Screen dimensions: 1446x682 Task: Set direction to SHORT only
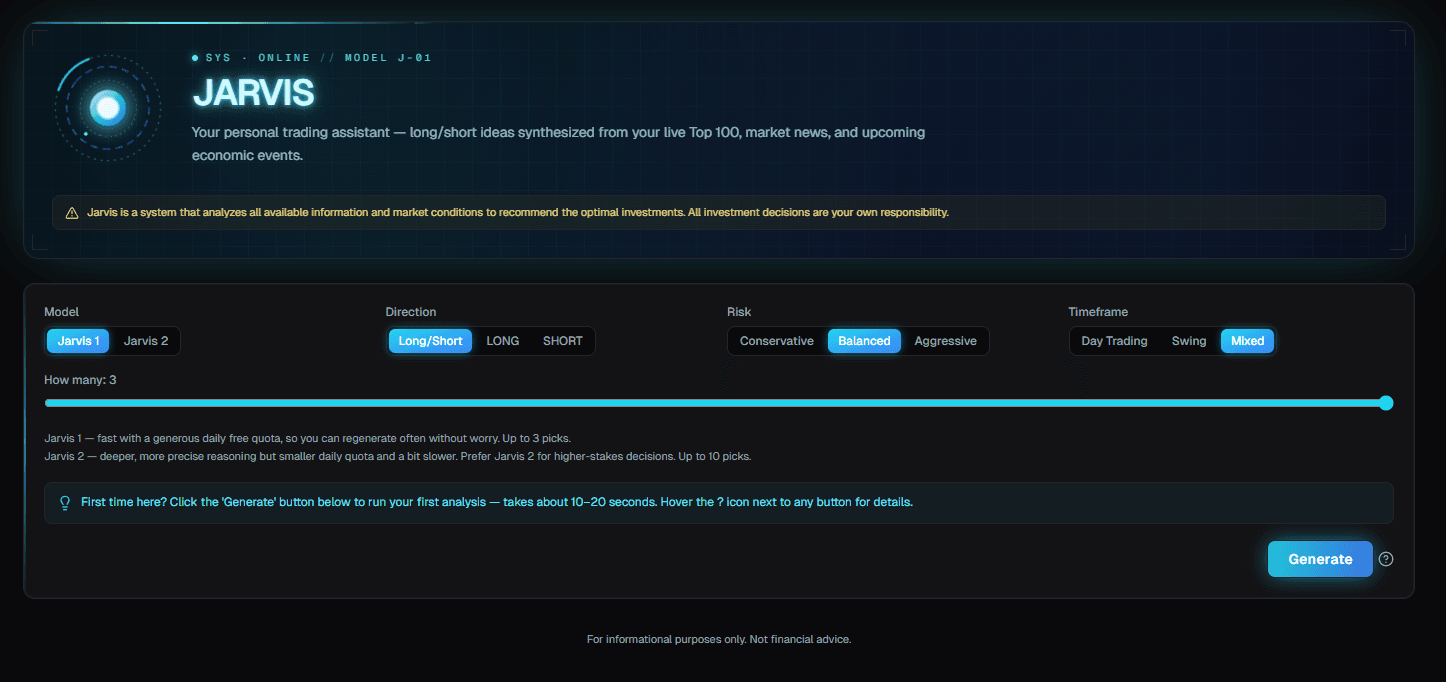[x=563, y=341]
